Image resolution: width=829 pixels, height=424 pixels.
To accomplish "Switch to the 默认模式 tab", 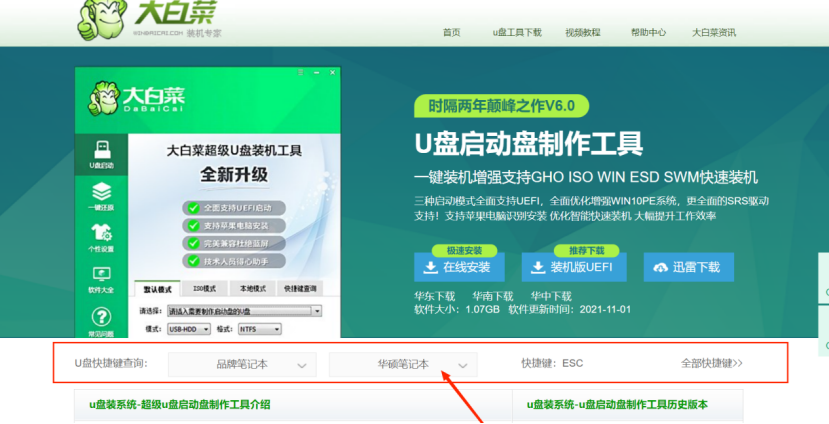I will [158, 289].
